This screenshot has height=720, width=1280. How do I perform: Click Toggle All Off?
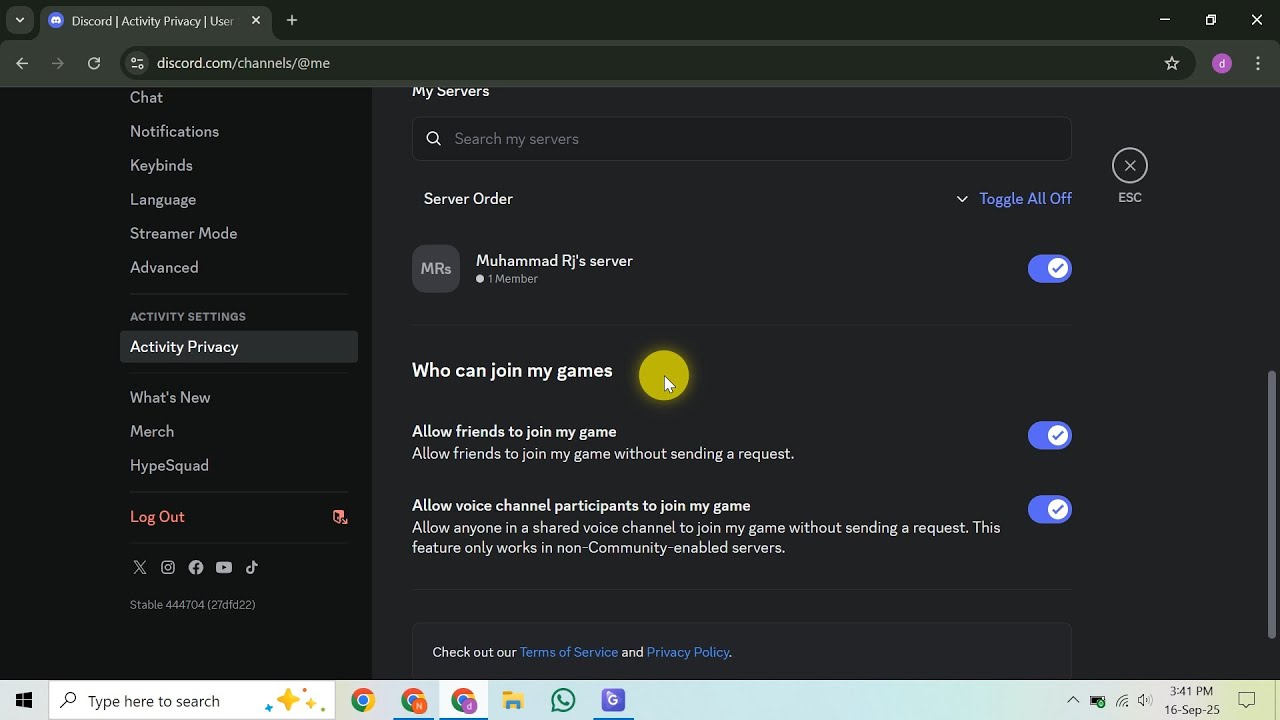(1025, 199)
